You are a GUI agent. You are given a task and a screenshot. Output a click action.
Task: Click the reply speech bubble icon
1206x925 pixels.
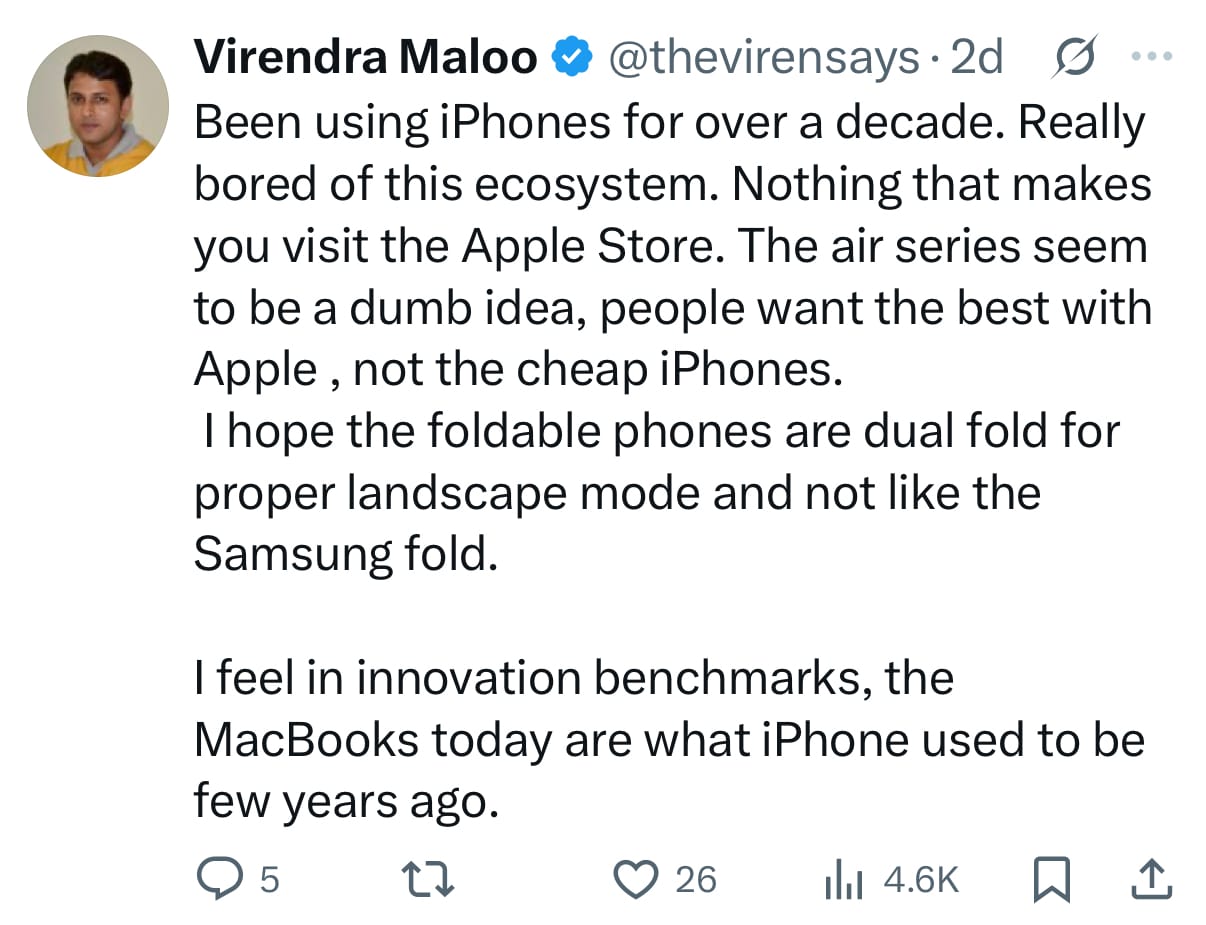click(x=219, y=879)
